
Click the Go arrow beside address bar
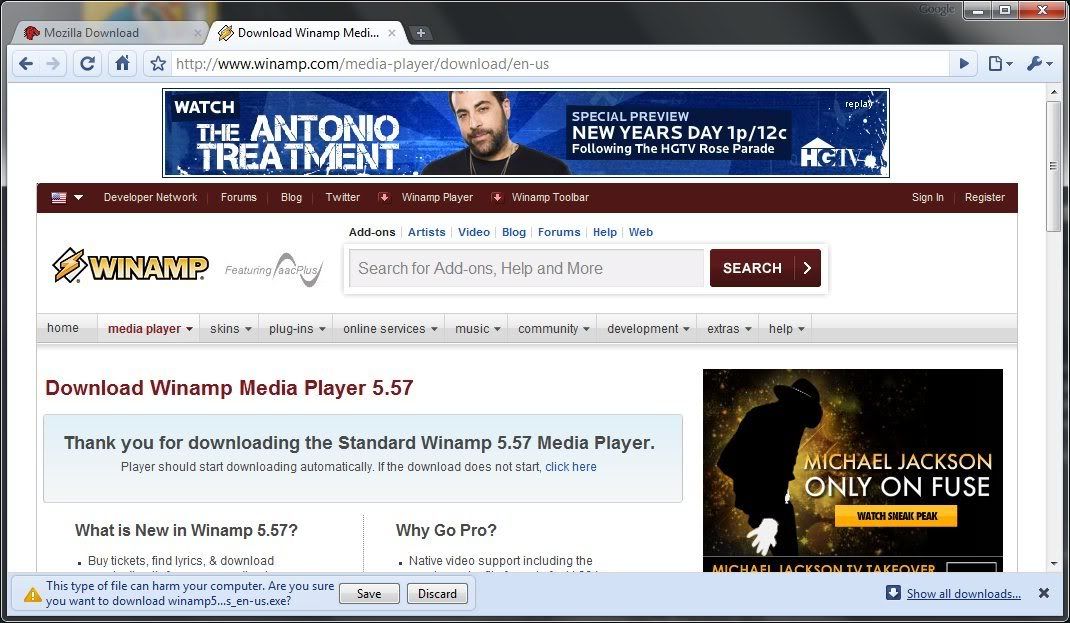pos(964,64)
